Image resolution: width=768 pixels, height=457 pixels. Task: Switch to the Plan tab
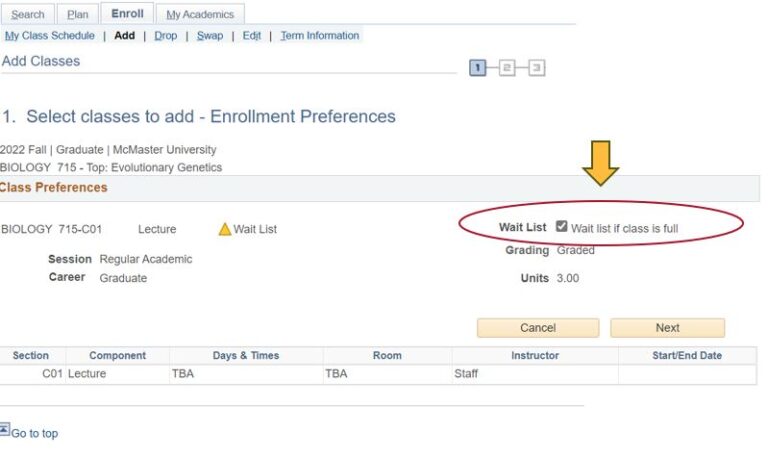[77, 14]
